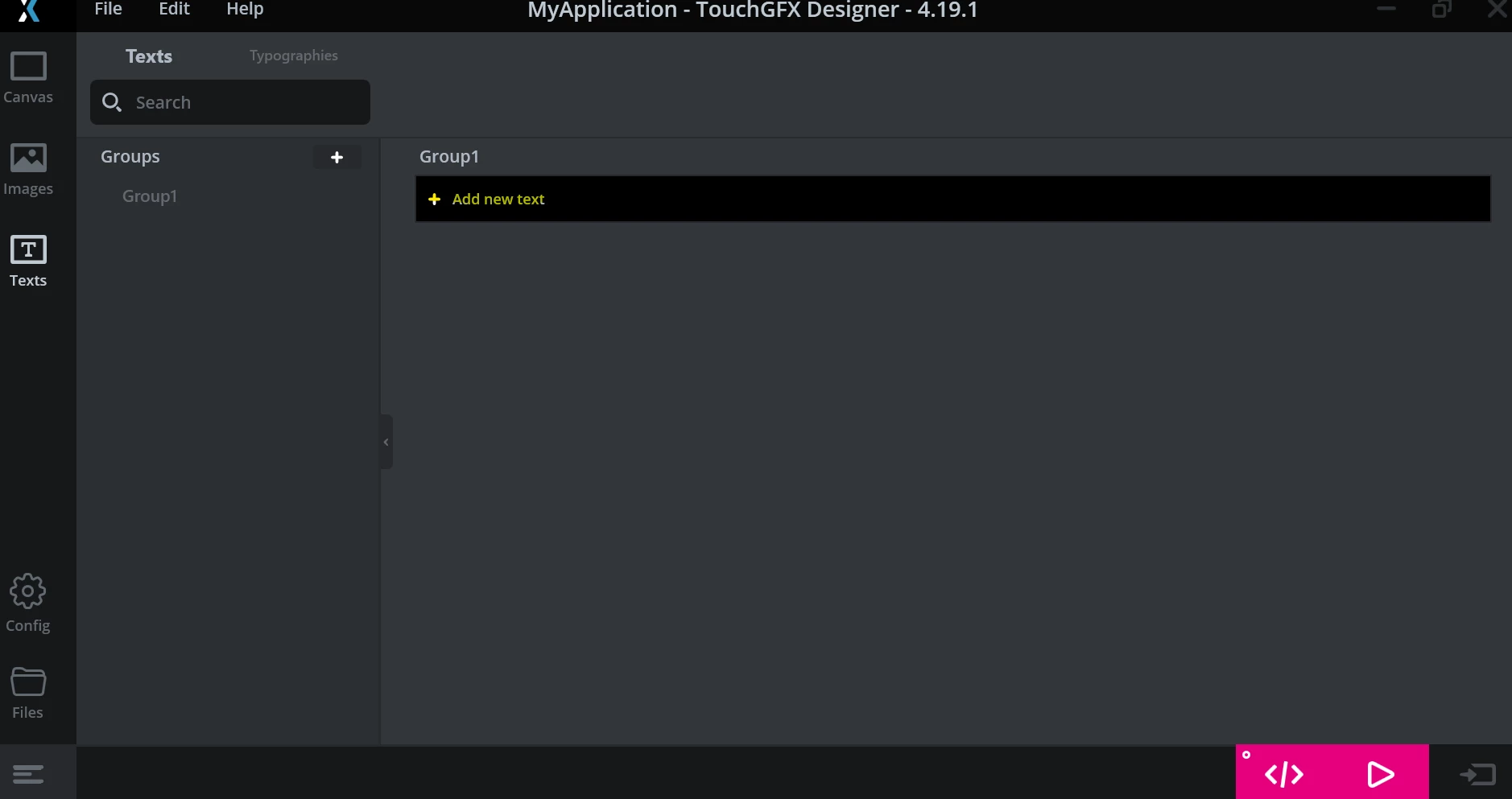1512x799 pixels.
Task: Open the Files folder icon
Action: 28,693
